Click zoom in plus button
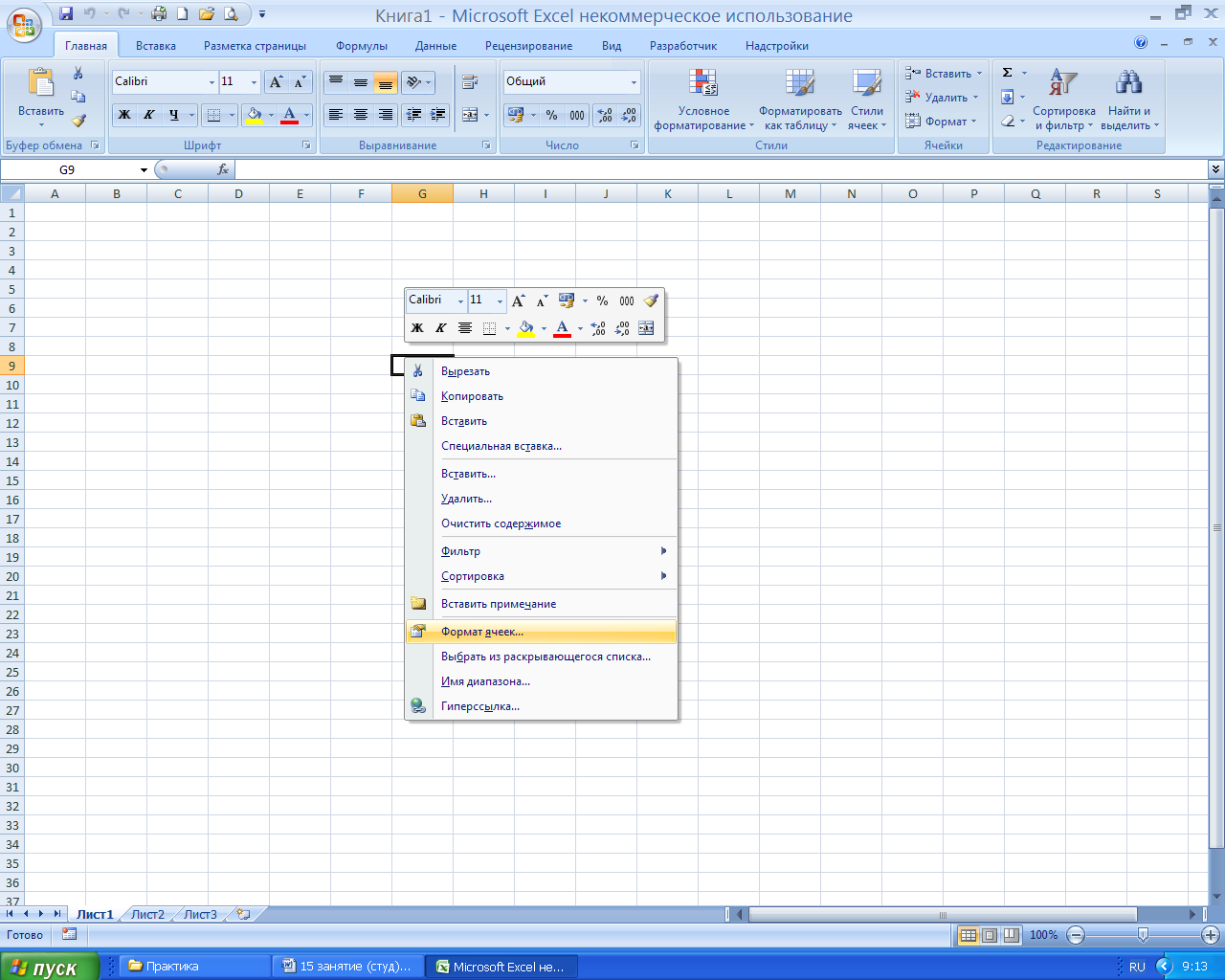Image resolution: width=1225 pixels, height=980 pixels. tap(1211, 935)
